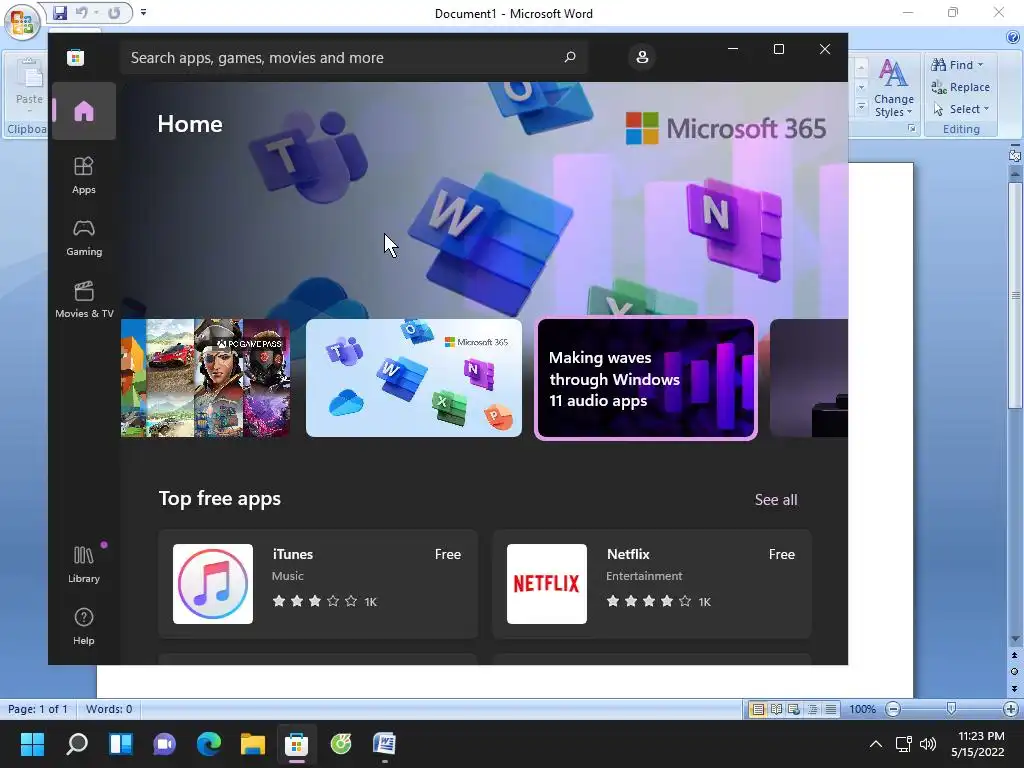Click See all for Top free apps
Screen dimensions: 1024x768
coord(776,500)
